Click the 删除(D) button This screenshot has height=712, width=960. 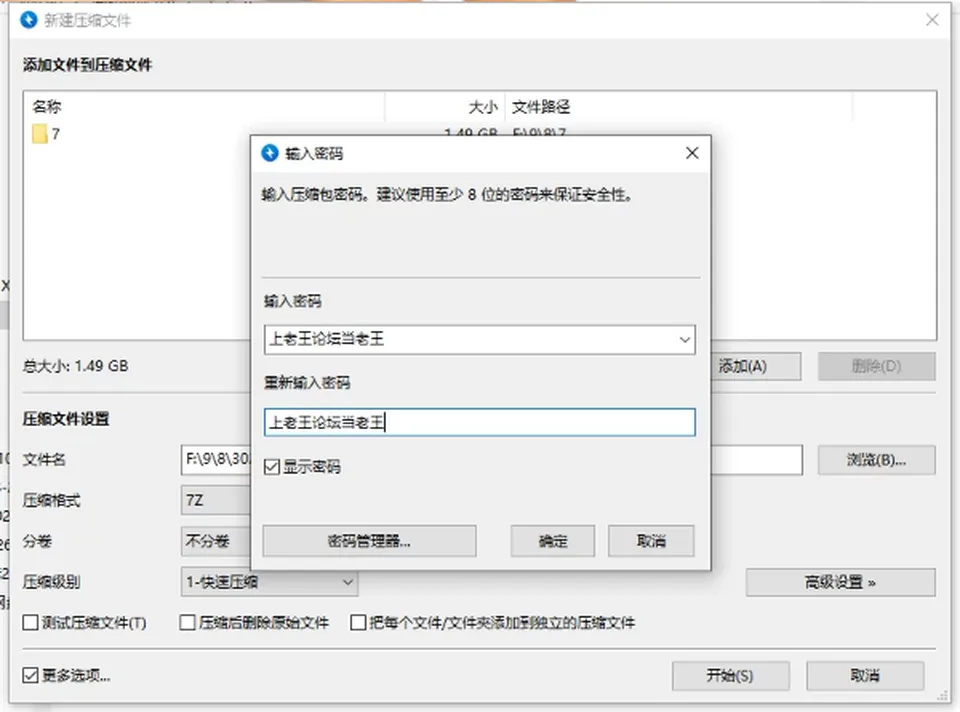tap(877, 366)
